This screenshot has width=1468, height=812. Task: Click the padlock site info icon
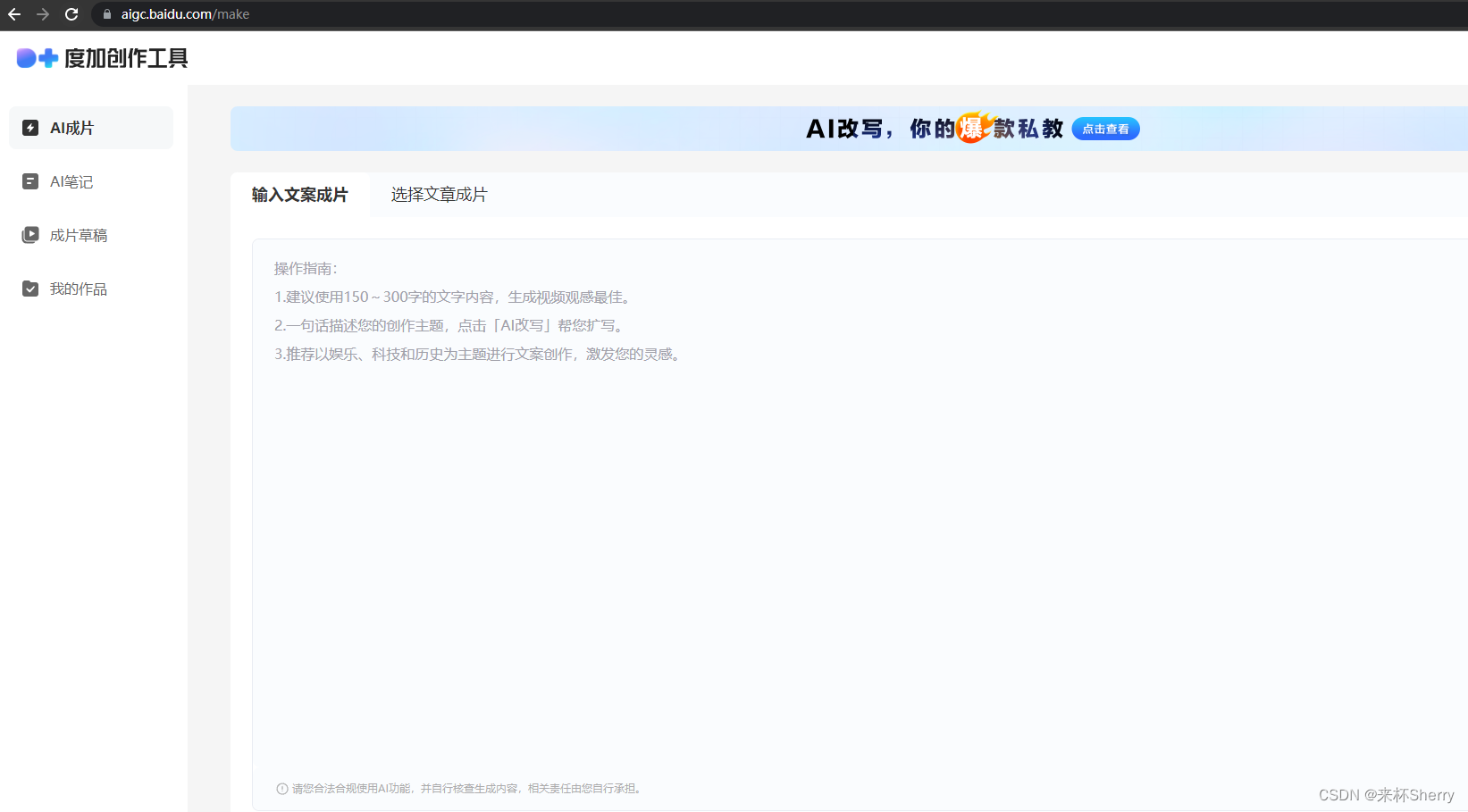click(x=107, y=14)
